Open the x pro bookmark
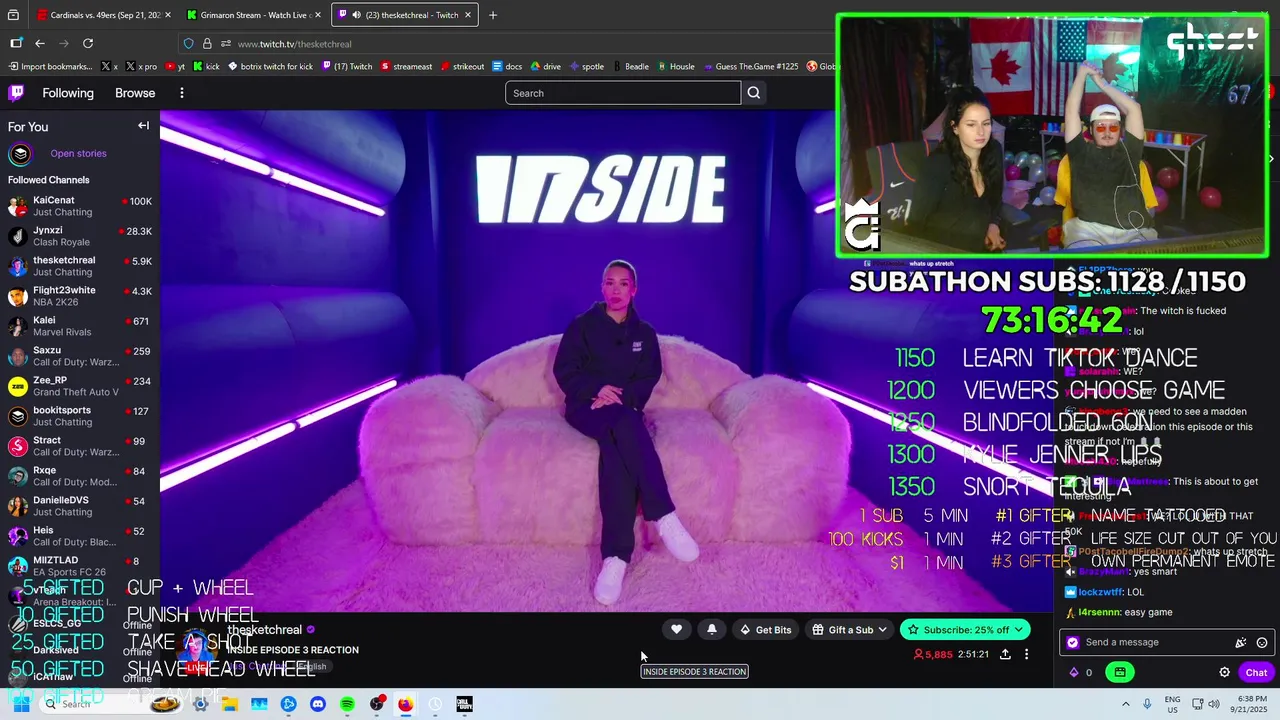 [140, 67]
